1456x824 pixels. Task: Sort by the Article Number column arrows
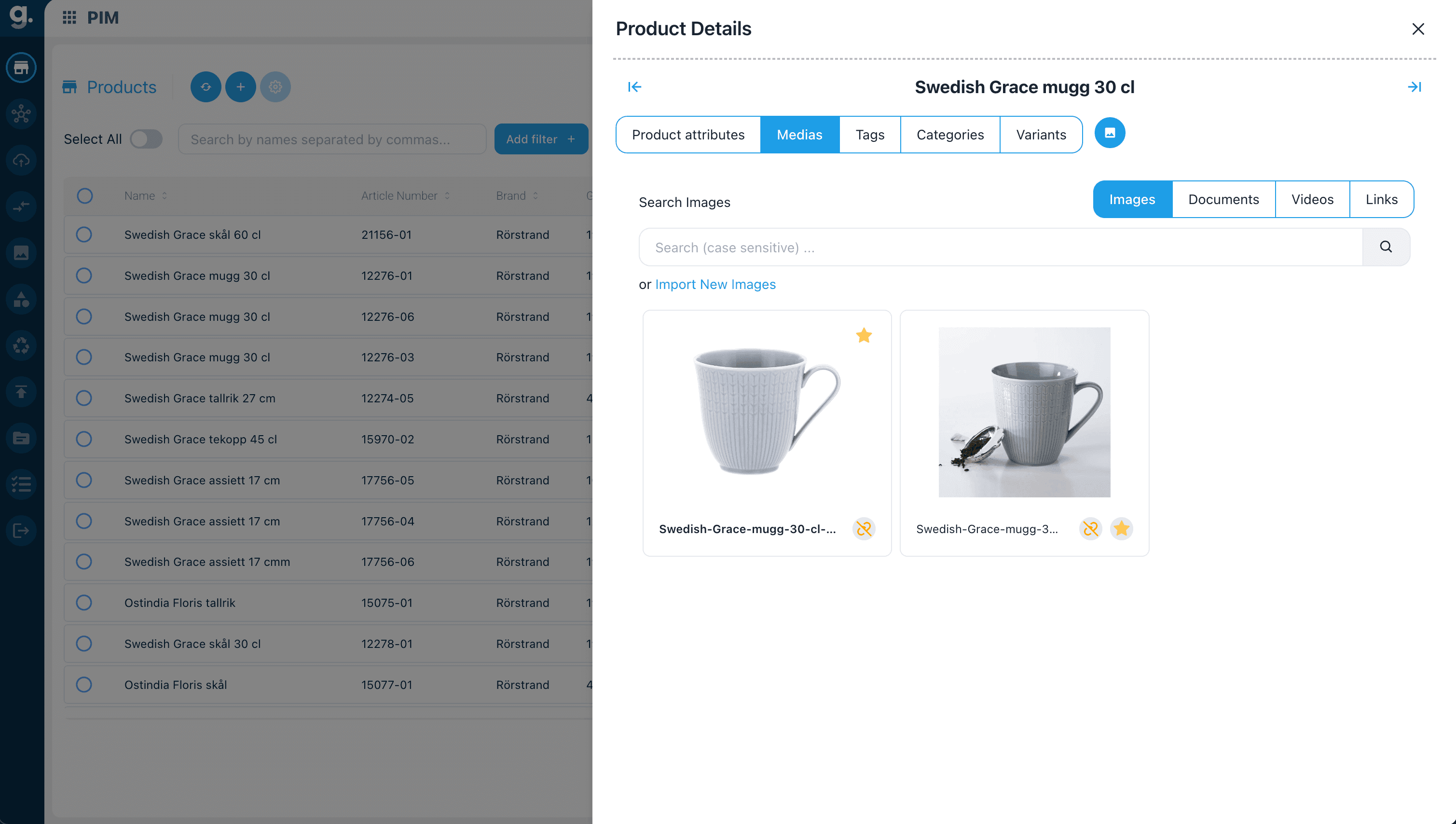click(447, 196)
